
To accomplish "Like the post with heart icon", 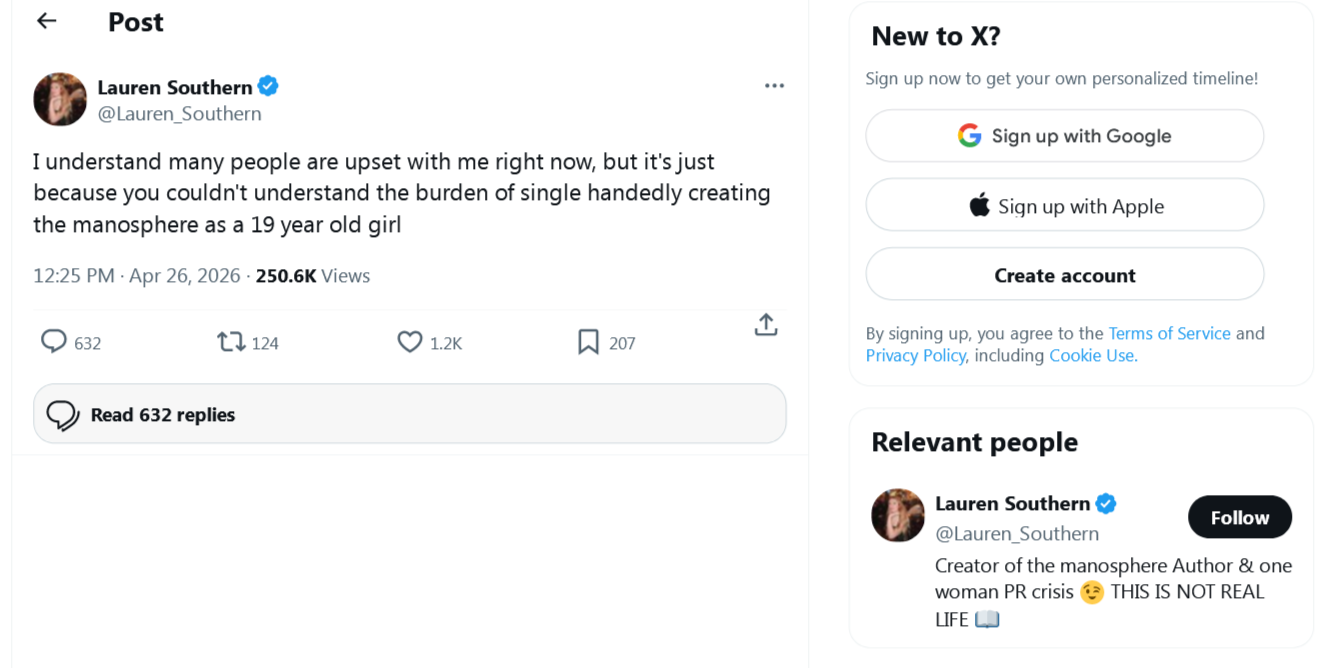I will pos(410,342).
